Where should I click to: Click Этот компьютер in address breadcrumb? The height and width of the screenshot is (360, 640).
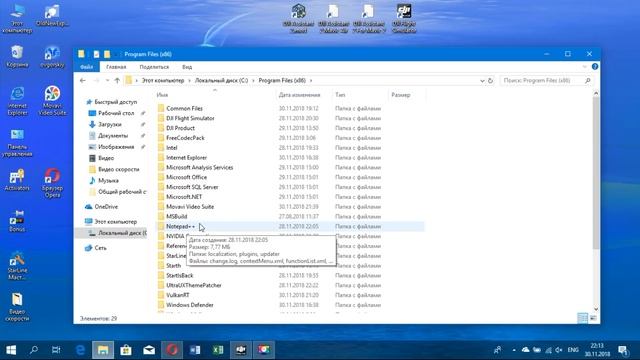pyautogui.click(x=162, y=80)
